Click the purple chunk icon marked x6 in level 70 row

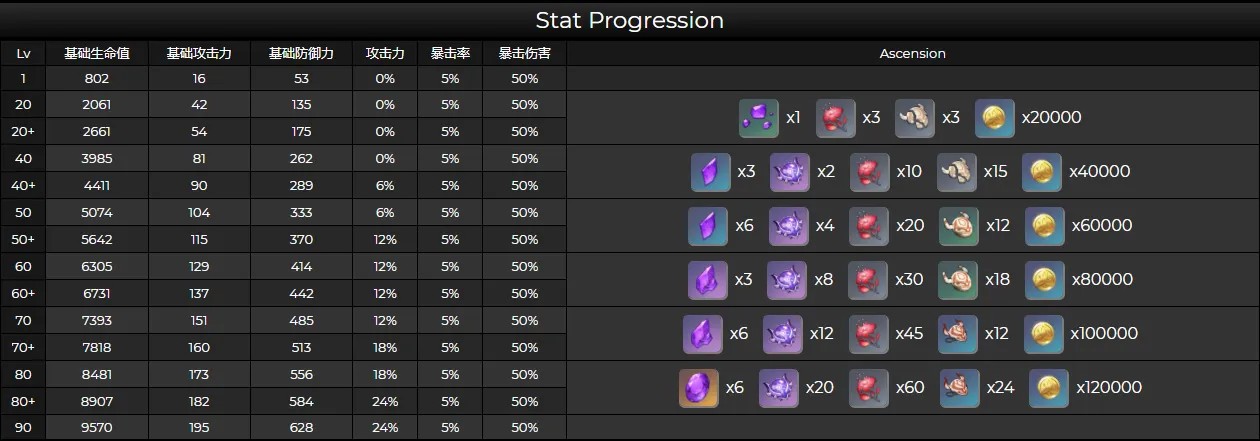click(x=703, y=334)
